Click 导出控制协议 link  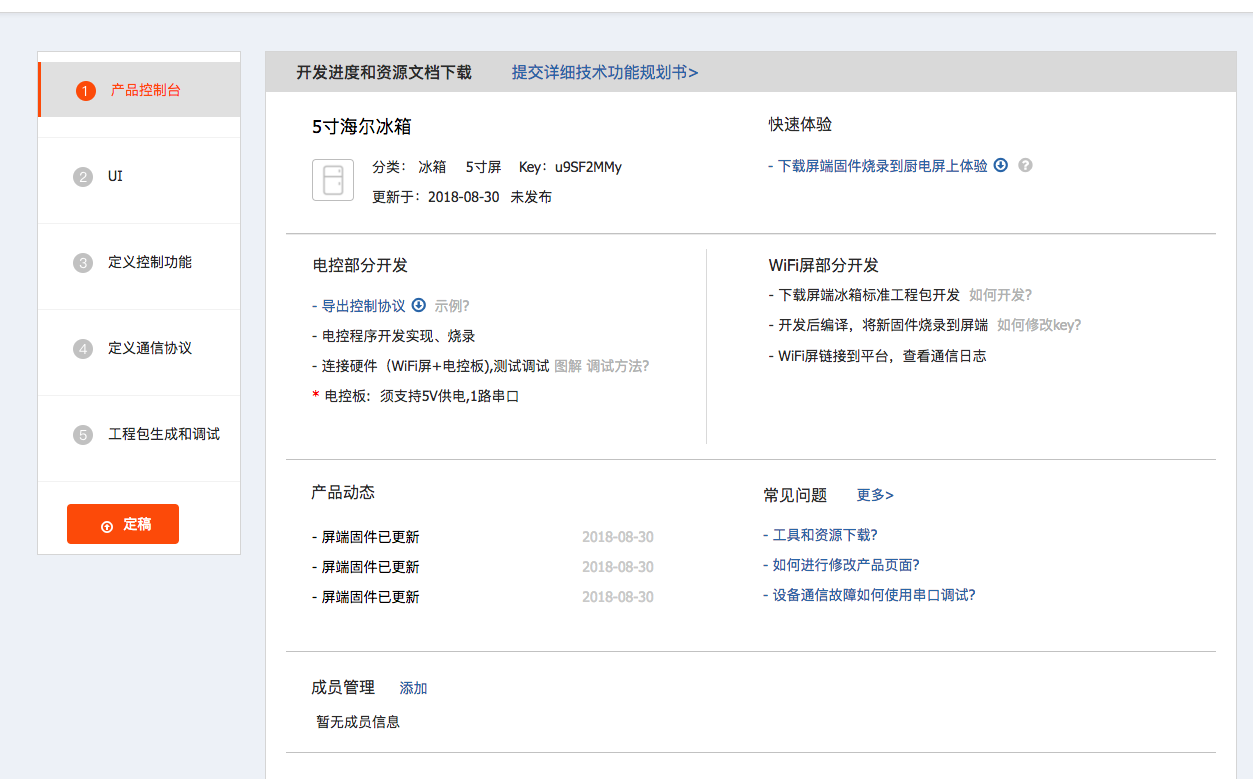(x=363, y=306)
